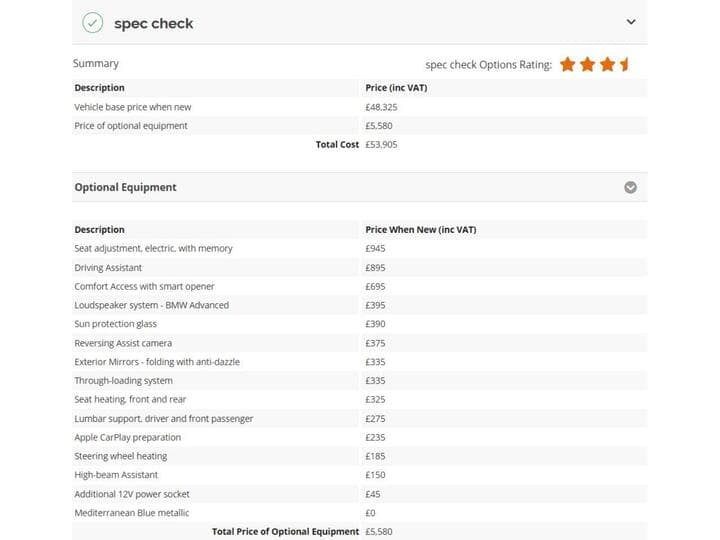Collapse the spec check section chevron
The width and height of the screenshot is (720, 540).
[631, 22]
